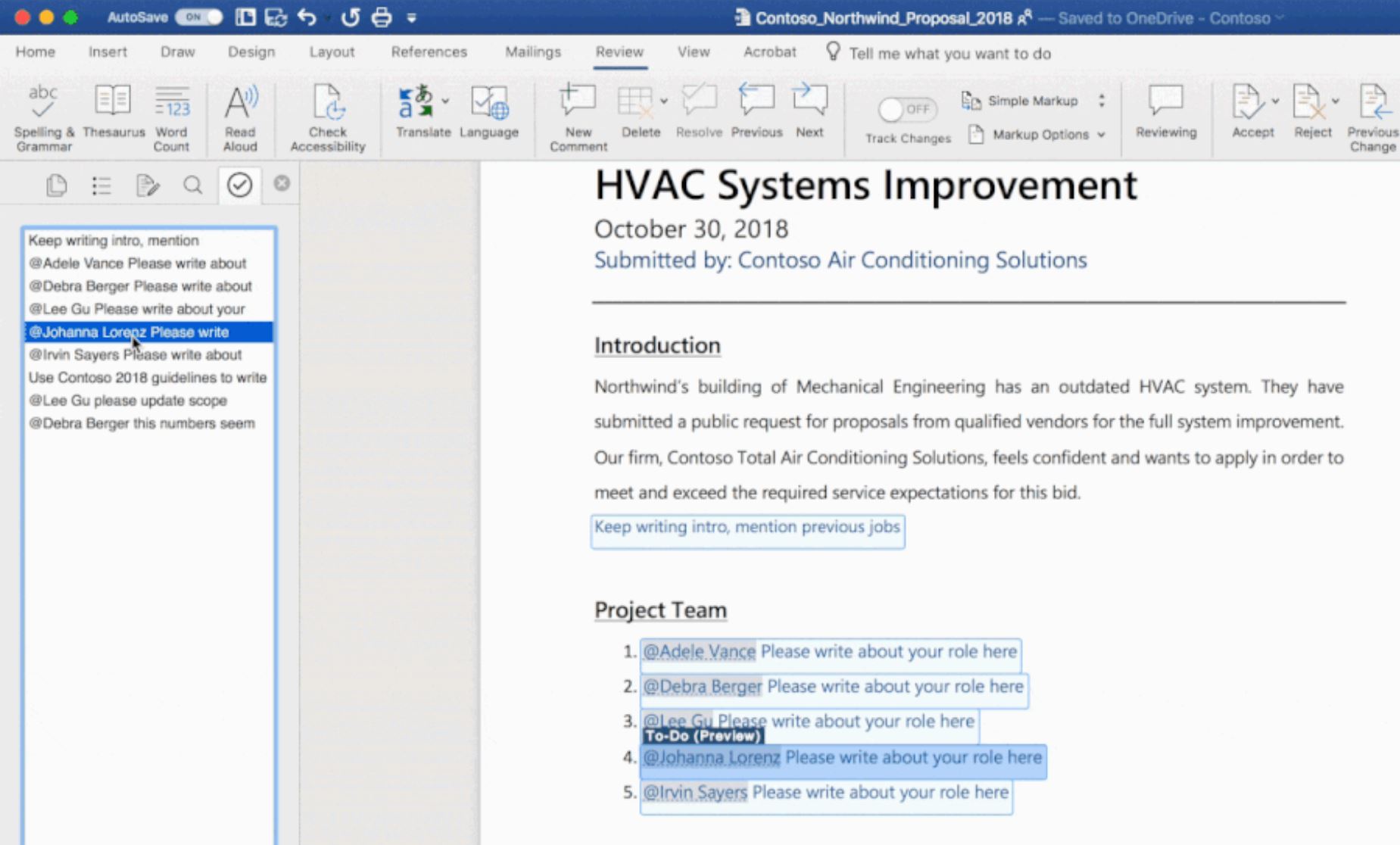
Task: Select '@Irvin Sayers Please write about' sidebar item
Action: click(148, 354)
